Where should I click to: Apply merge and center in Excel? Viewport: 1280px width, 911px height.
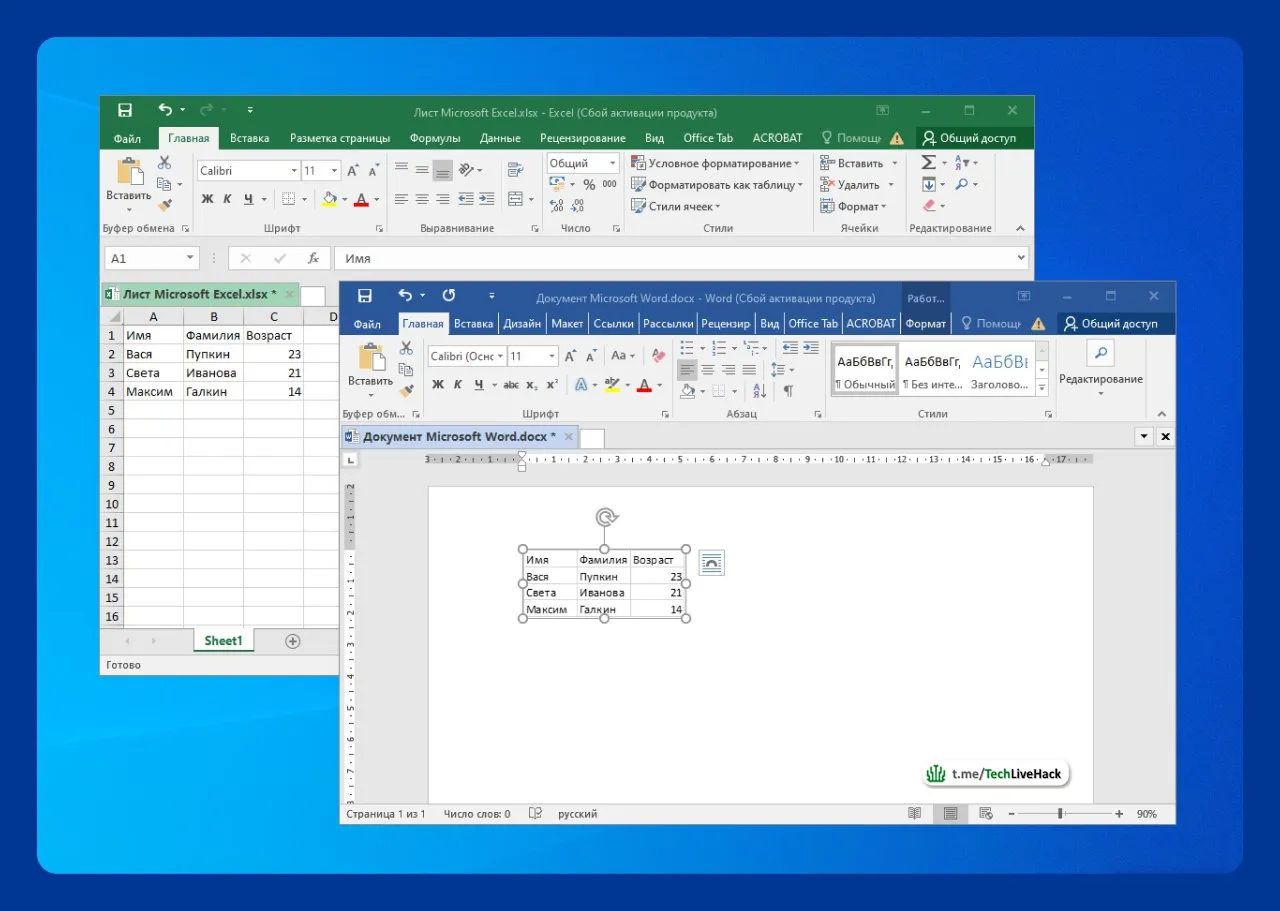coord(515,199)
